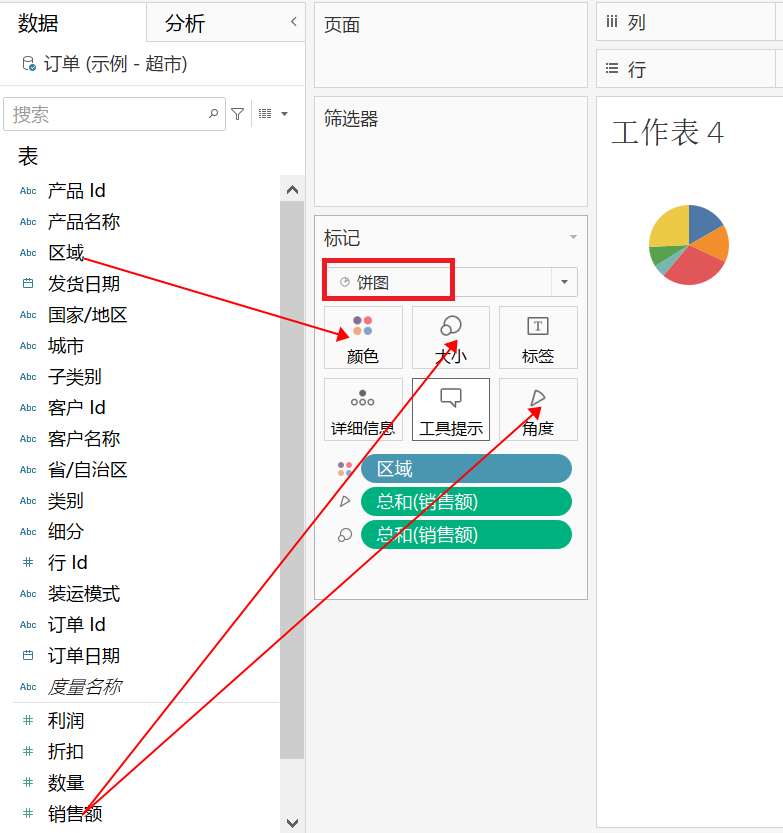The image size is (783, 833).
Task: Select the 订单 Id field
Action: (x=76, y=625)
